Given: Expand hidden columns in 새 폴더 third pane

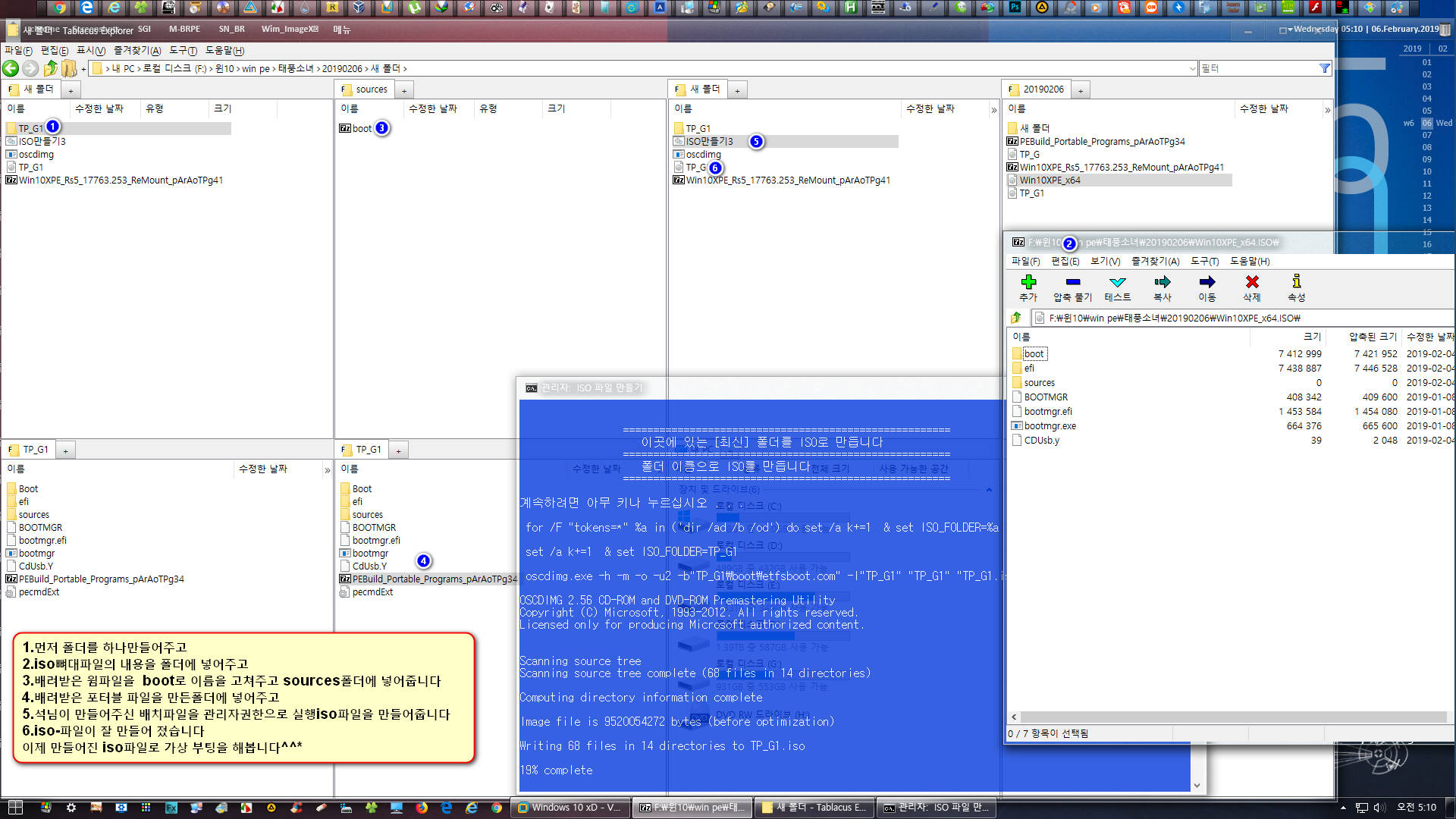Looking at the screenshot, I should coord(993,110).
